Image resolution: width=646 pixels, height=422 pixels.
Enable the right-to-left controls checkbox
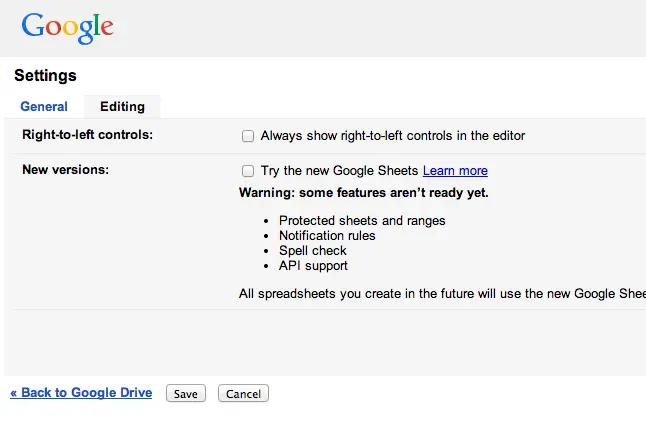[248, 136]
